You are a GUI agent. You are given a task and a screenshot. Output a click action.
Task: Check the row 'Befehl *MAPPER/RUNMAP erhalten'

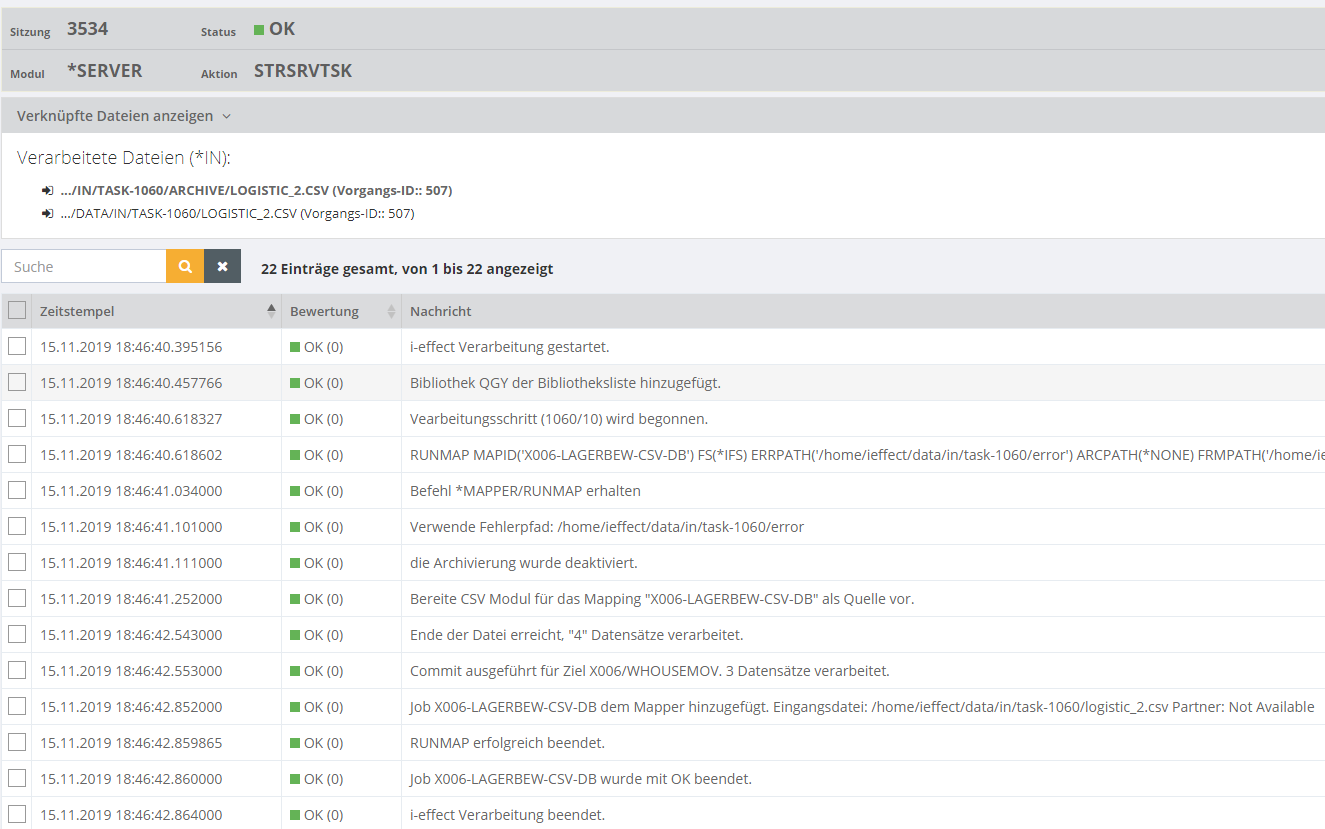[17, 490]
